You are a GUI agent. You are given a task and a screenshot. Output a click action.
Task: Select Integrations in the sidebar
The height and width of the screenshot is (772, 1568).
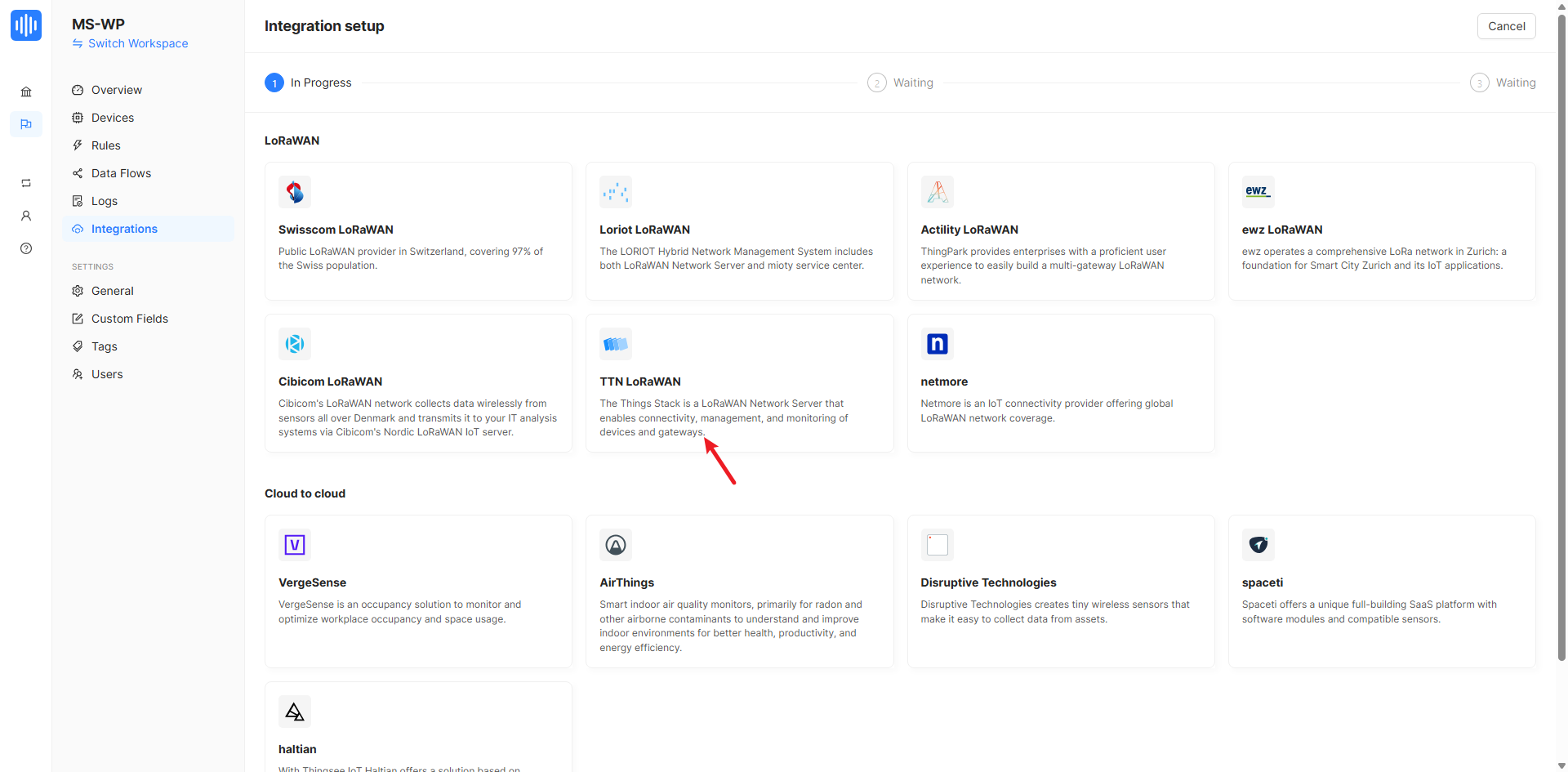click(x=149, y=229)
